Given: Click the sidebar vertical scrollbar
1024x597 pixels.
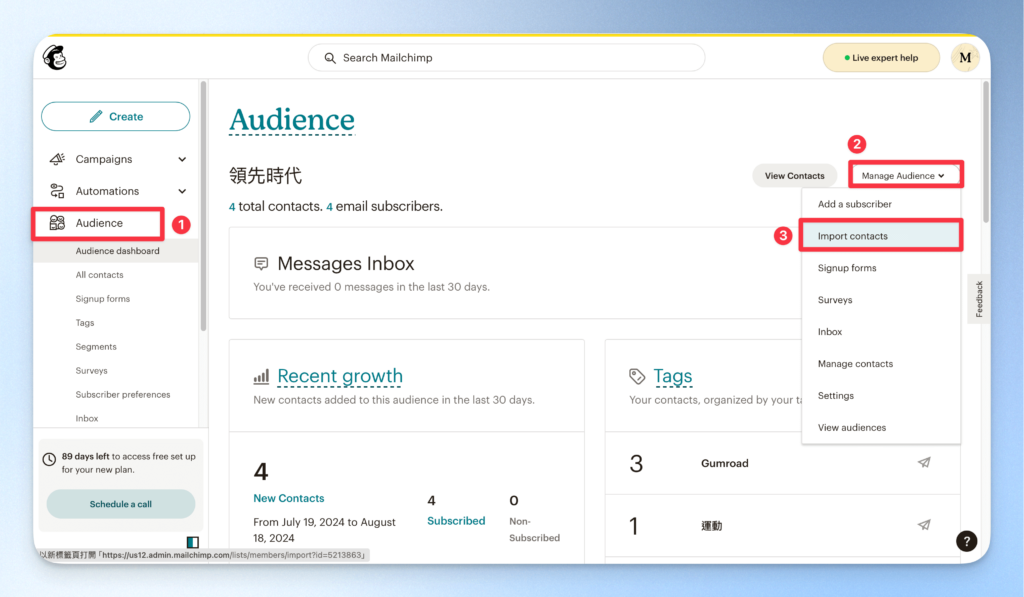Looking at the screenshot, I should coord(203,206).
